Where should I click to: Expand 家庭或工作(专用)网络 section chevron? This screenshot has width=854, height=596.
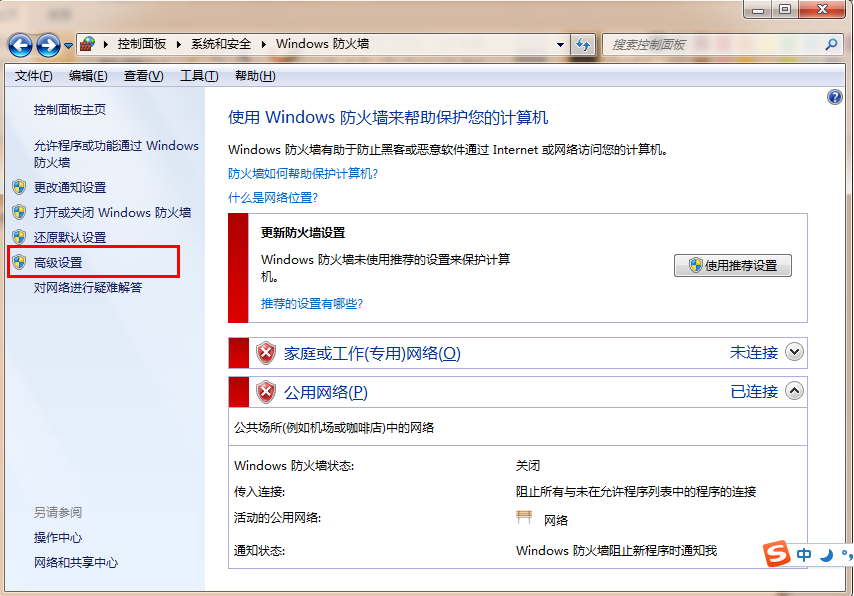(x=794, y=352)
